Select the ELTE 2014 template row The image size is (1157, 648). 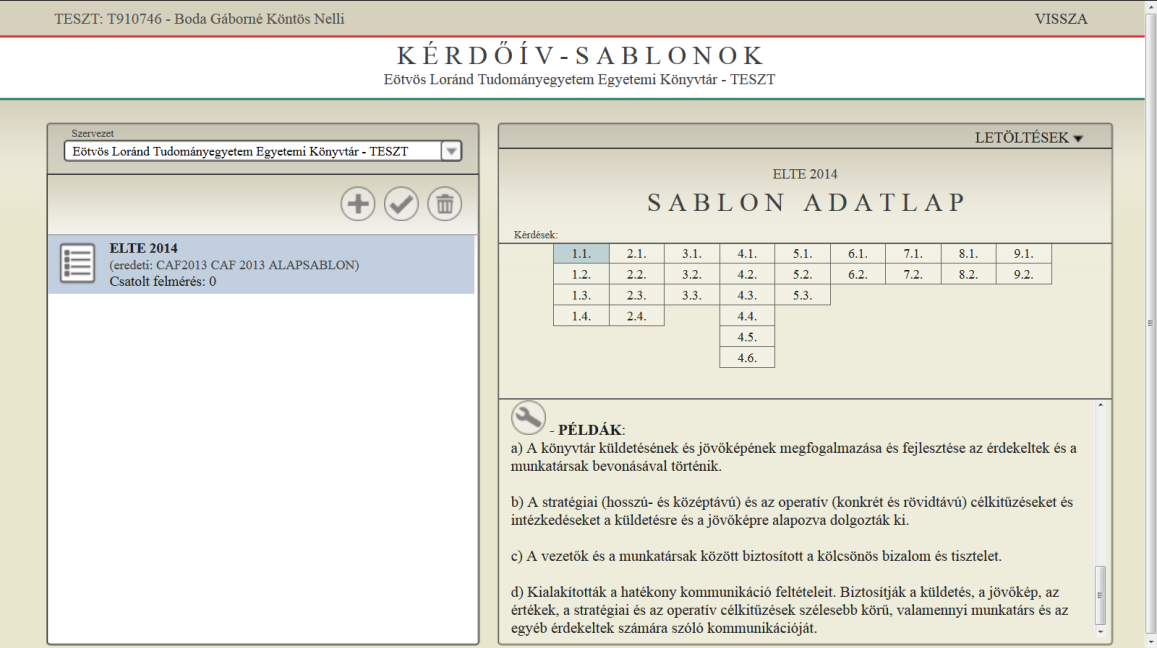[261, 264]
